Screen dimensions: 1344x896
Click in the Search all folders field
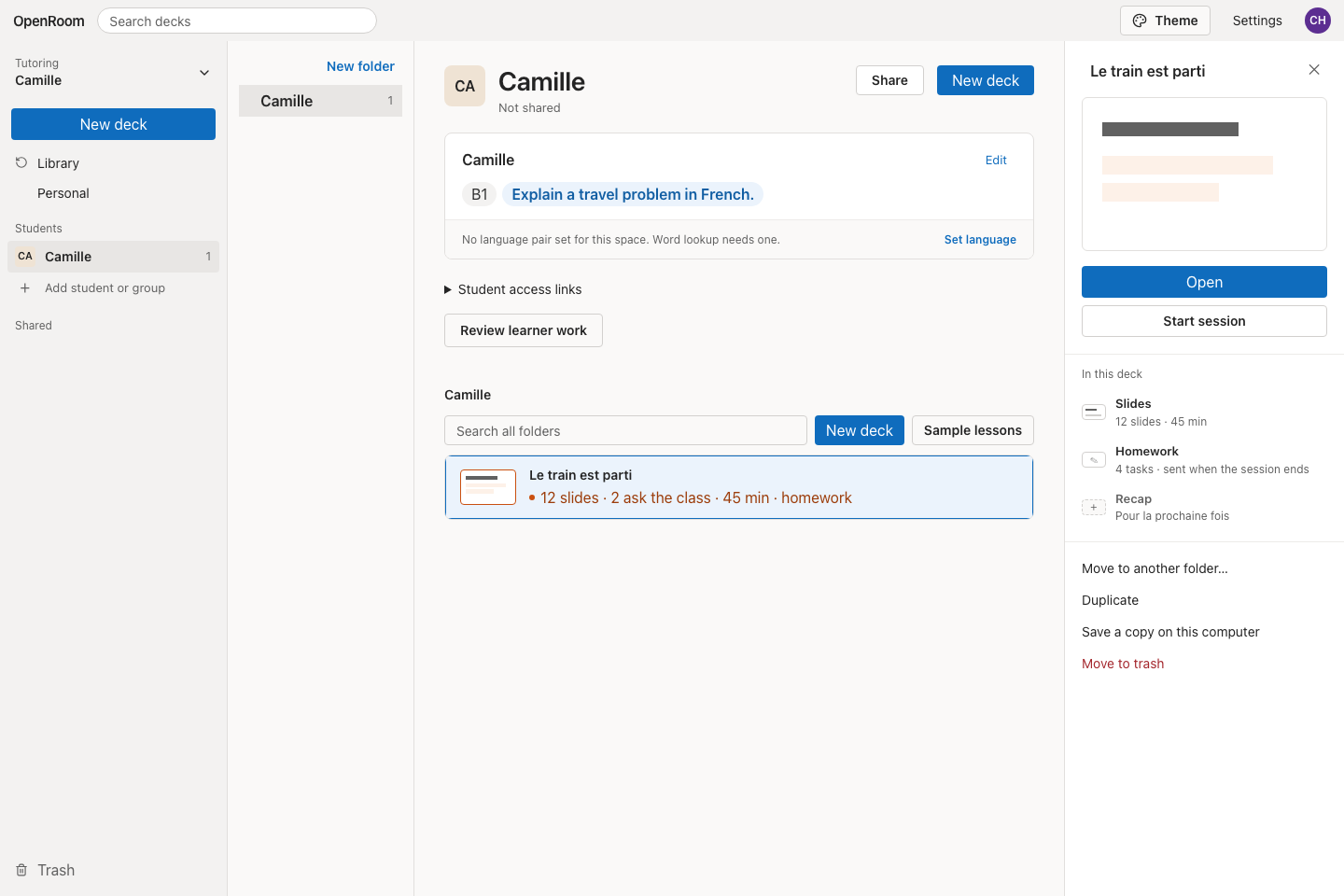625,430
